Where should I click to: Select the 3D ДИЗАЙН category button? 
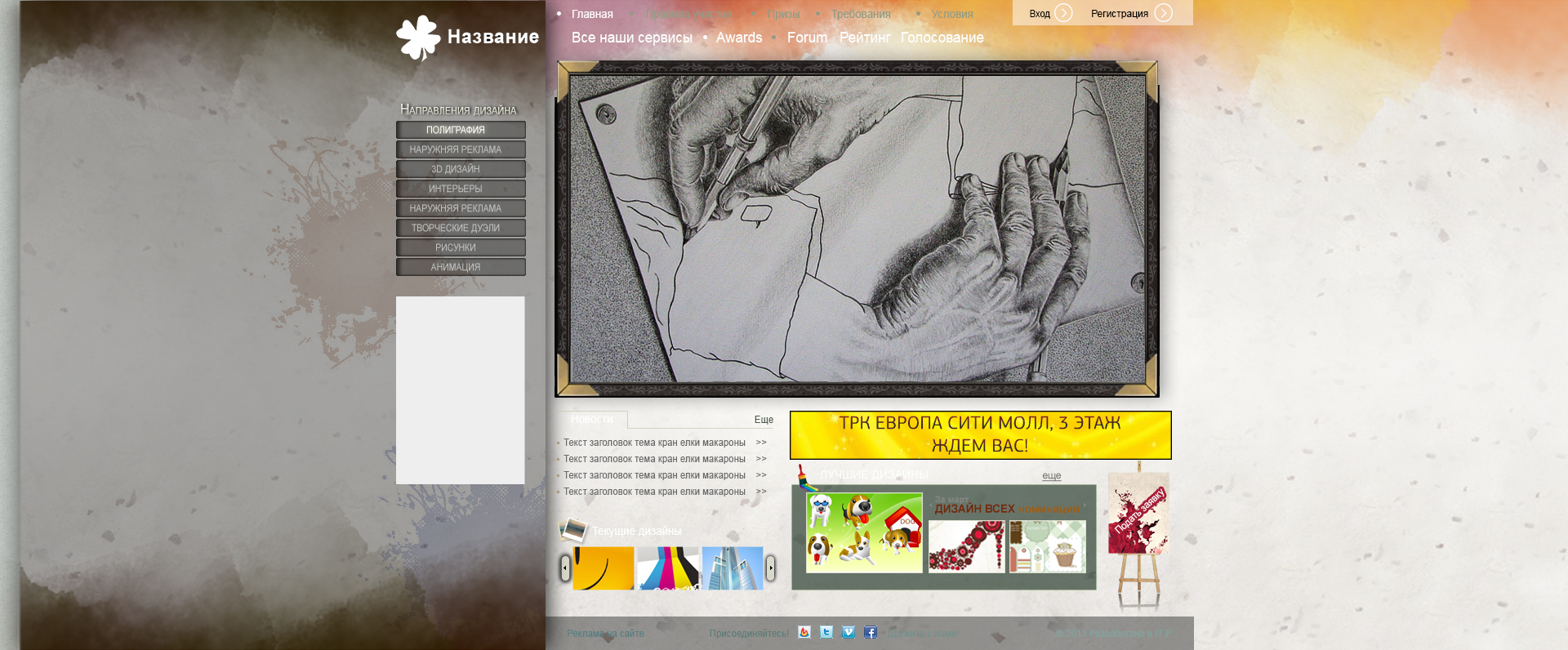461,169
